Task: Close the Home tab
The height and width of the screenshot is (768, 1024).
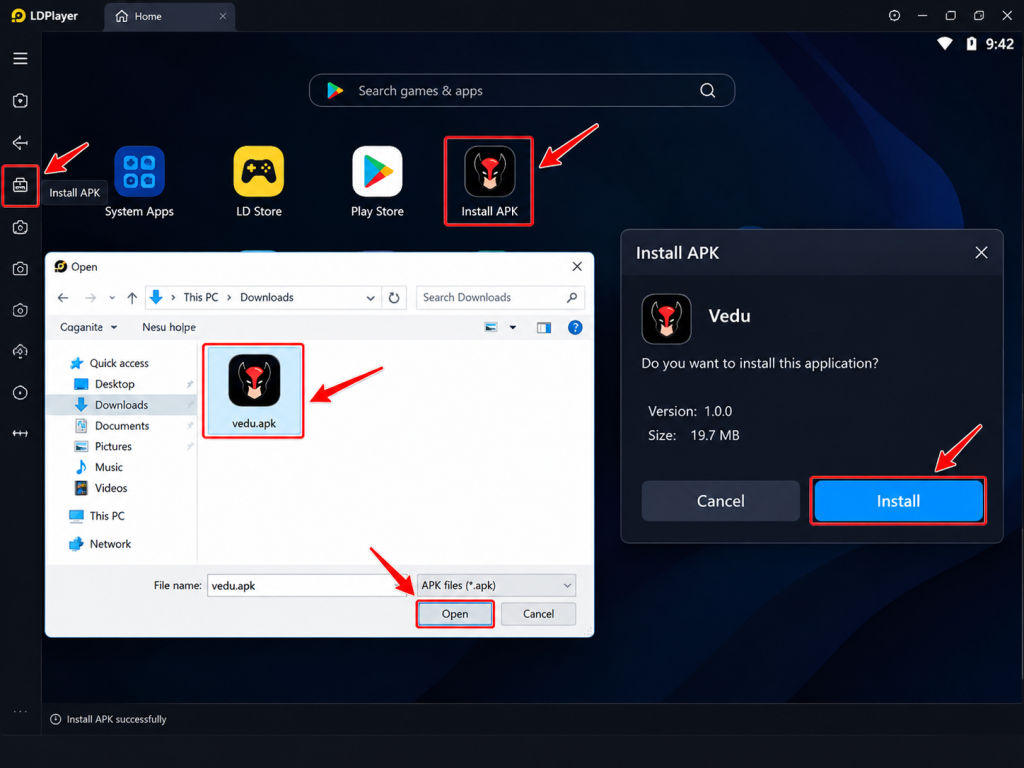Action: point(223,16)
